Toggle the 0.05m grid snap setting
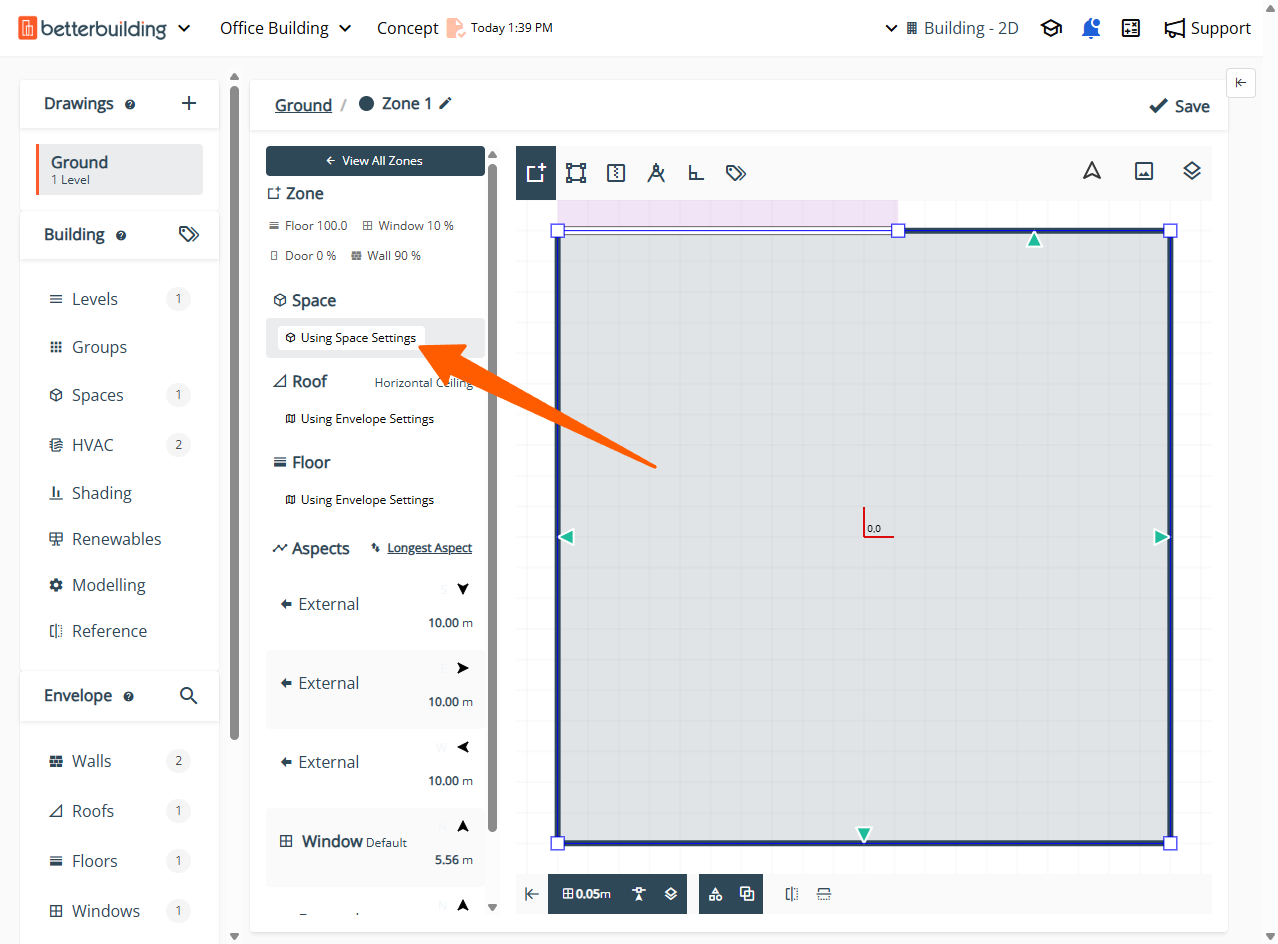Screen dimensions: 1278x944 [587, 894]
